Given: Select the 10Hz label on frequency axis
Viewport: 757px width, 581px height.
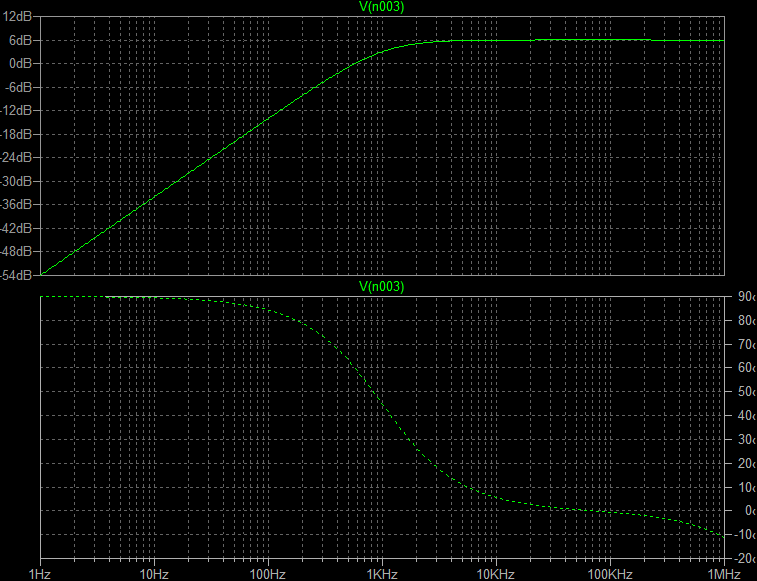Looking at the screenshot, I should click(153, 572).
